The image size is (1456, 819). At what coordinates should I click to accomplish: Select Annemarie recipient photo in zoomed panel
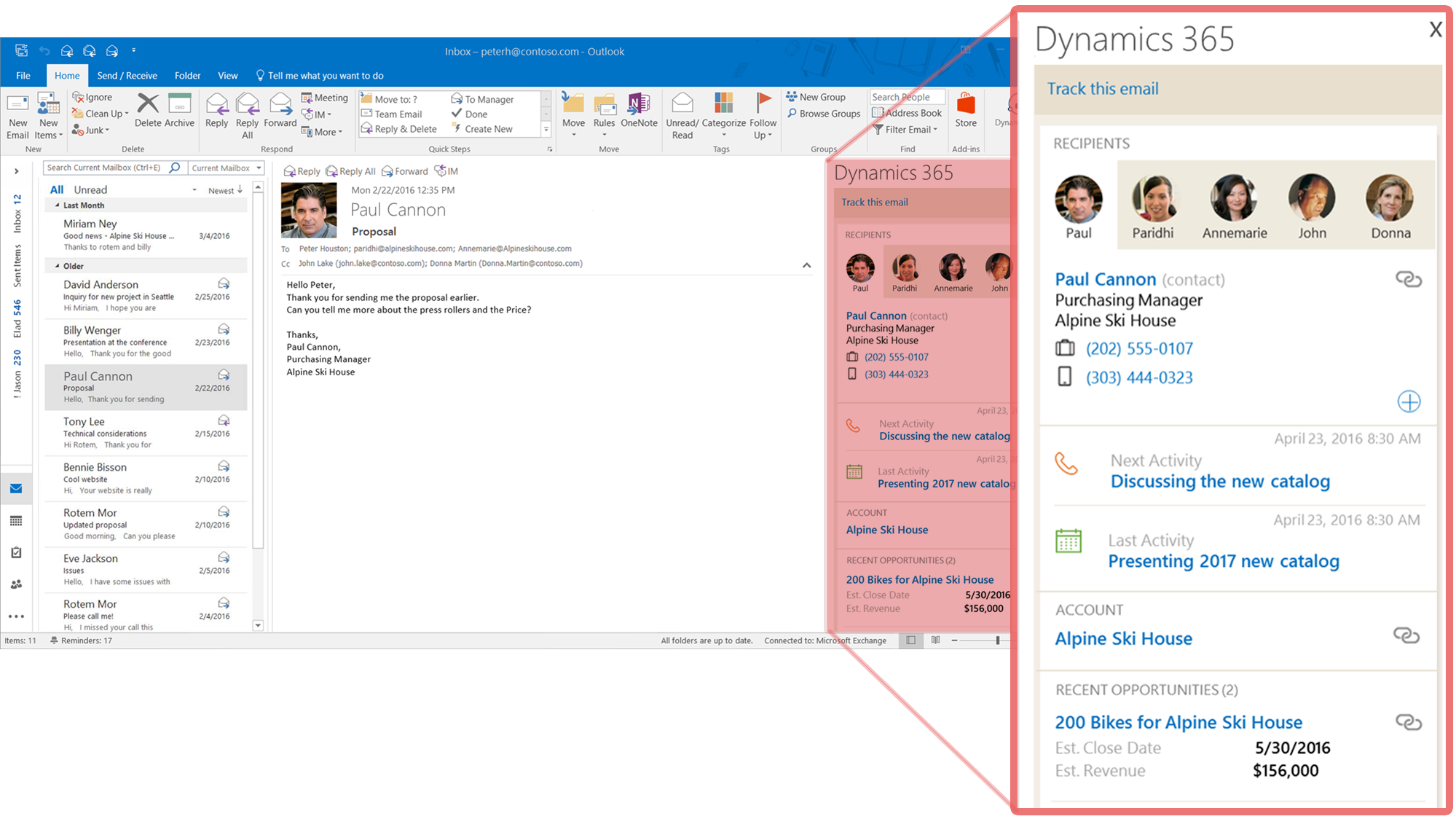[x=1234, y=198]
